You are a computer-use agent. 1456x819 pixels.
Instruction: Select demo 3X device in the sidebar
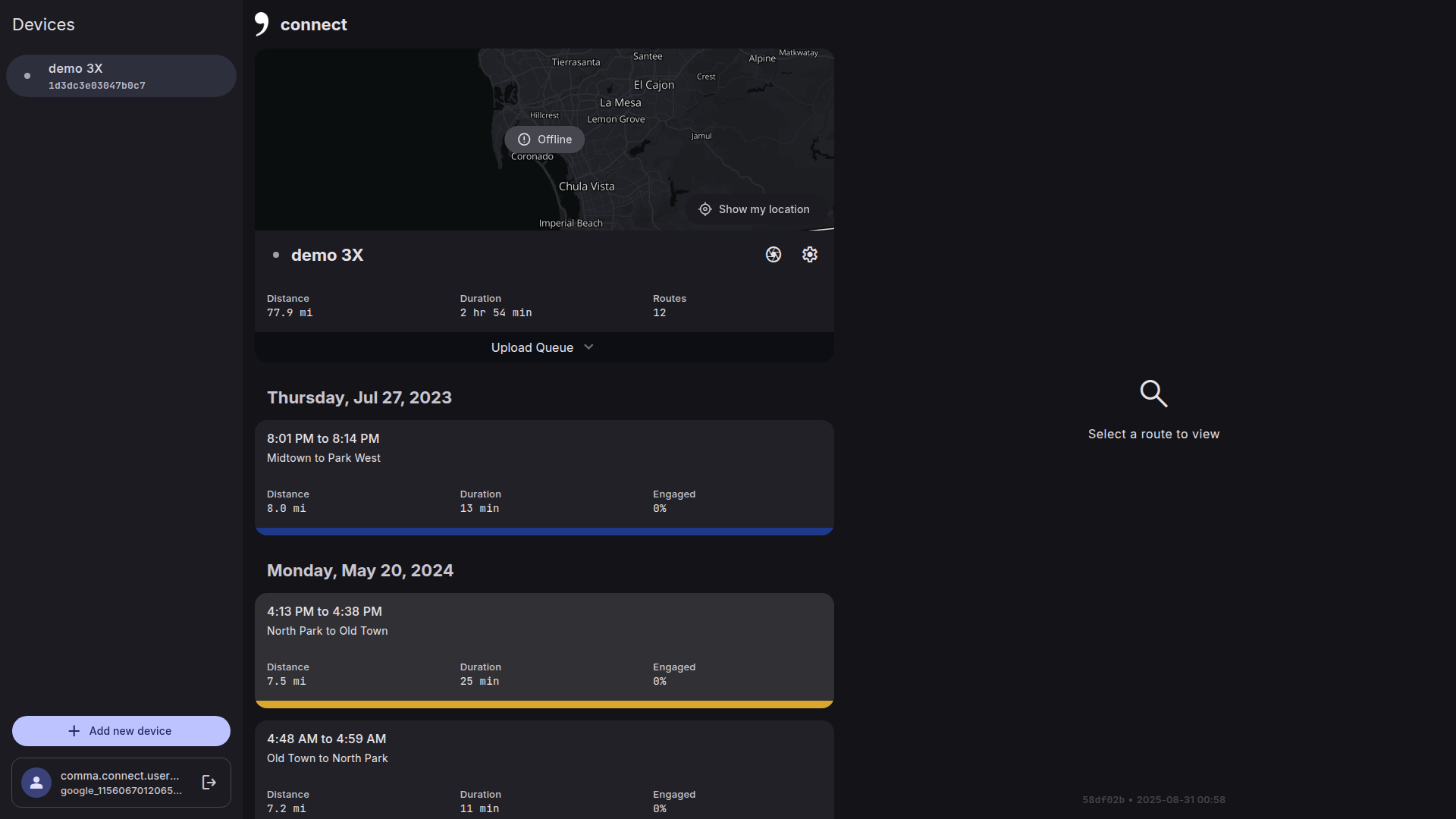pos(121,76)
